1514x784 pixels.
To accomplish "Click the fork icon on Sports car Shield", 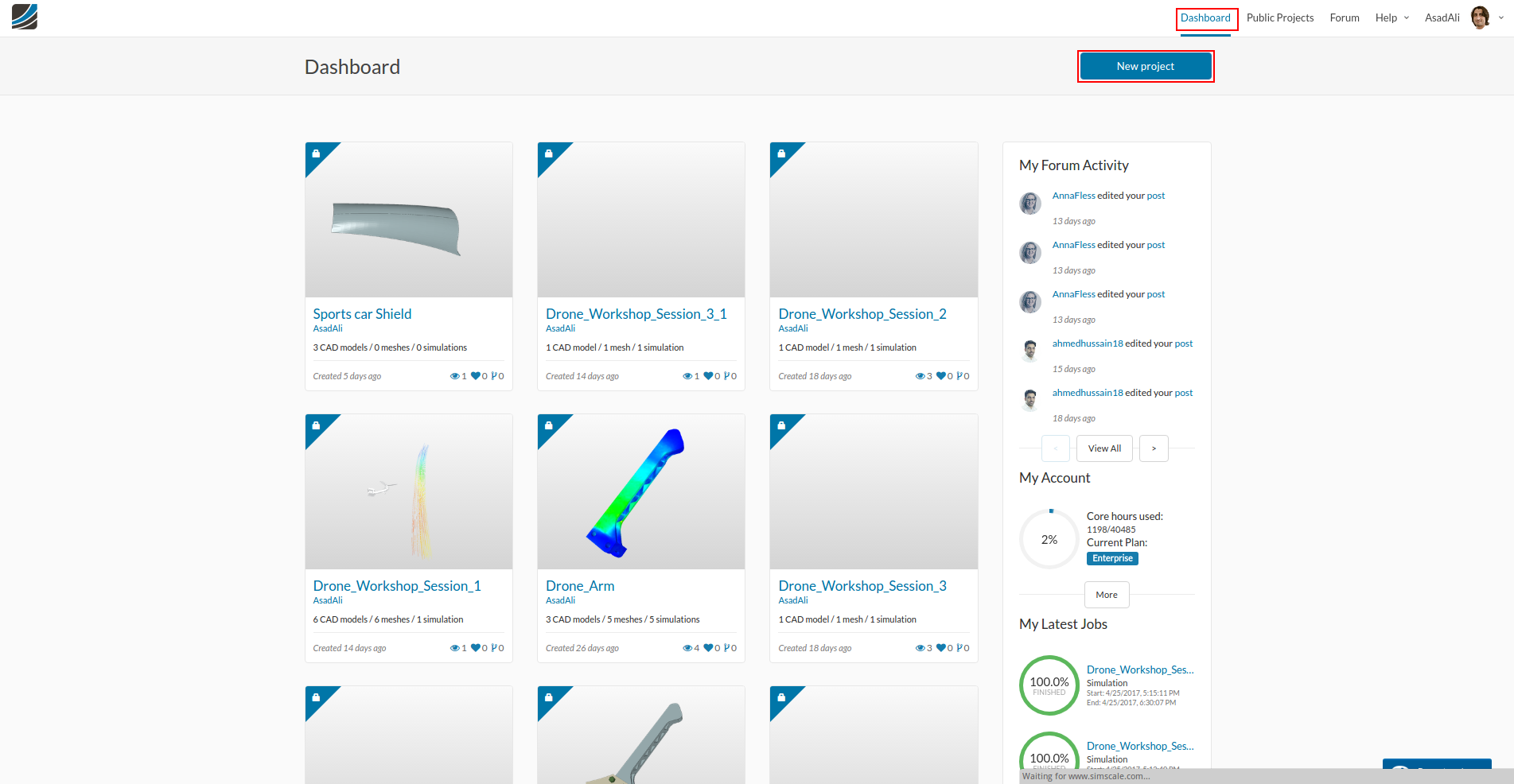I will [x=494, y=376].
